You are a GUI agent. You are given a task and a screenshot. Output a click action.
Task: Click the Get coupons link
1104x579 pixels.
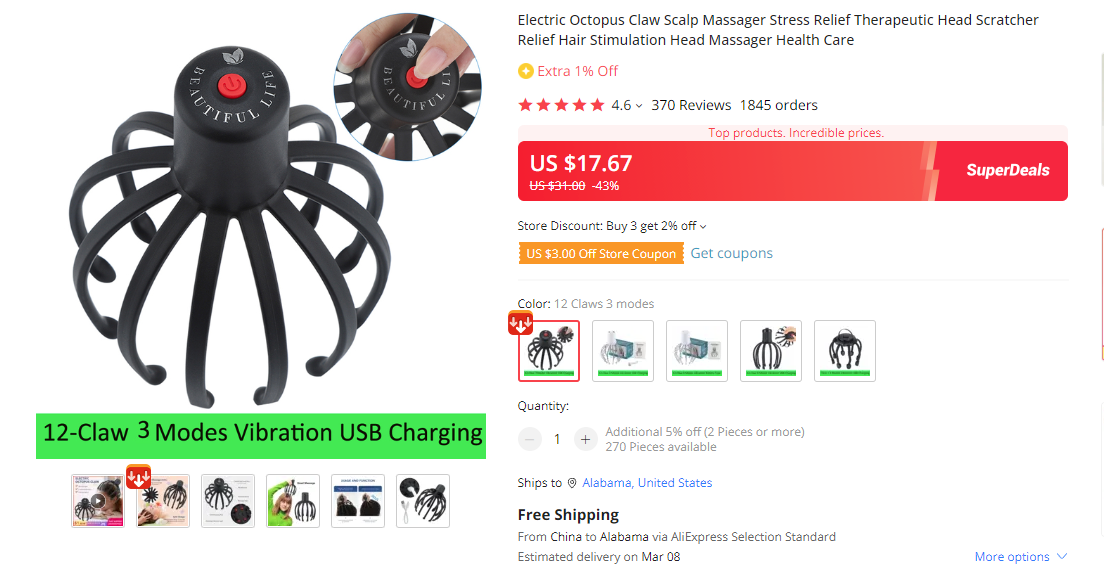[x=732, y=254]
